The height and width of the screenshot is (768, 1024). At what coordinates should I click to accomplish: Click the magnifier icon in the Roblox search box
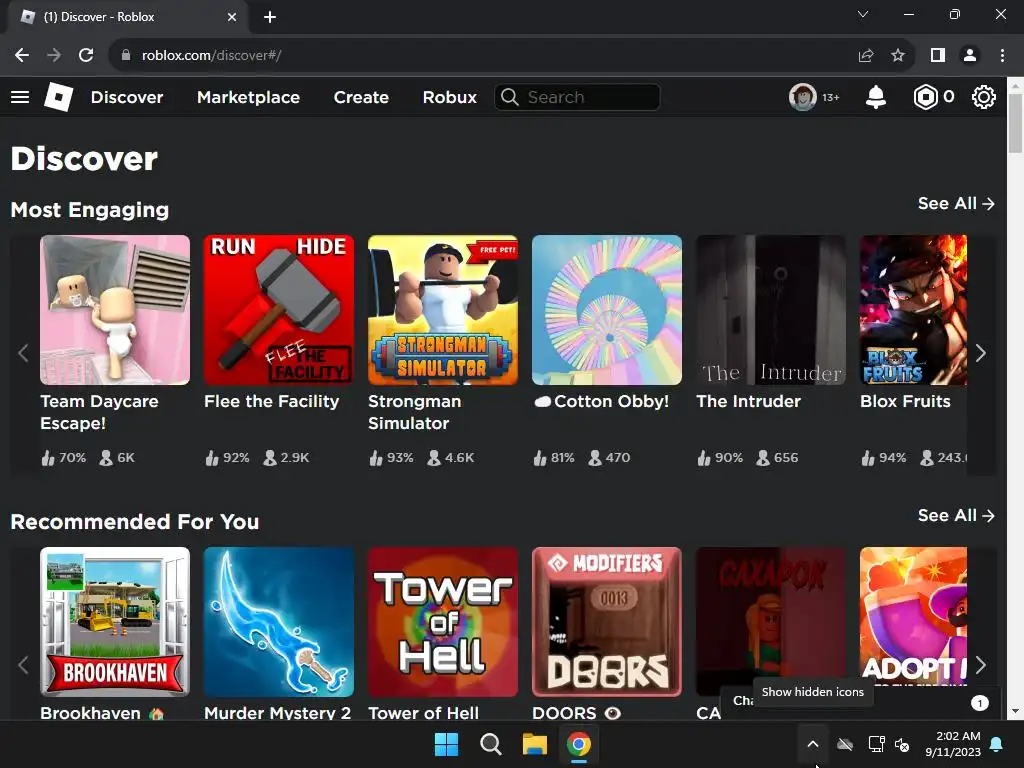509,97
